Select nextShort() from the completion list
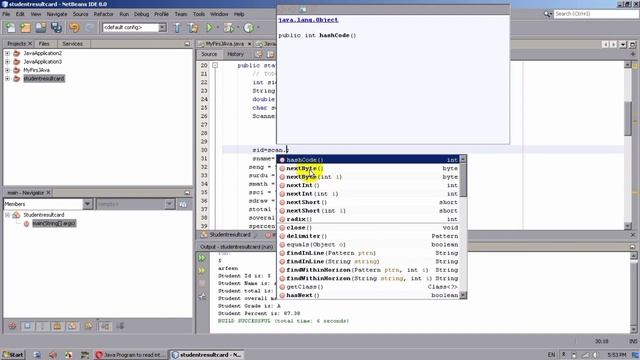Viewport: 640px width, 360px height. click(369, 202)
